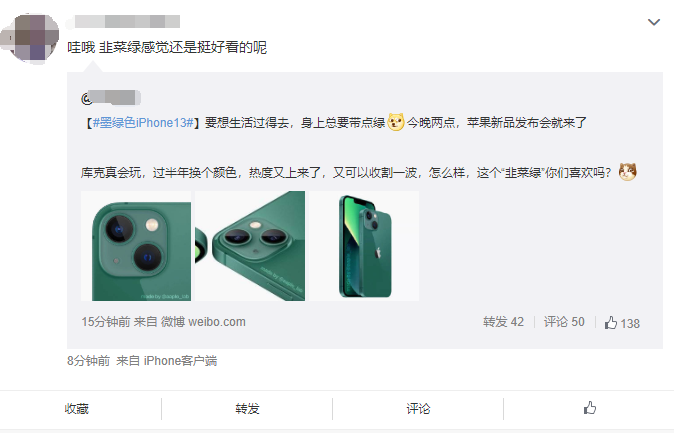Click the doge emoji in repost text

[x=396, y=122]
